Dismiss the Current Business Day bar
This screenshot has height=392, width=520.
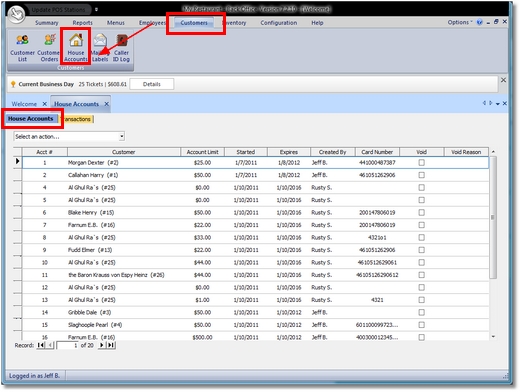click(x=503, y=80)
